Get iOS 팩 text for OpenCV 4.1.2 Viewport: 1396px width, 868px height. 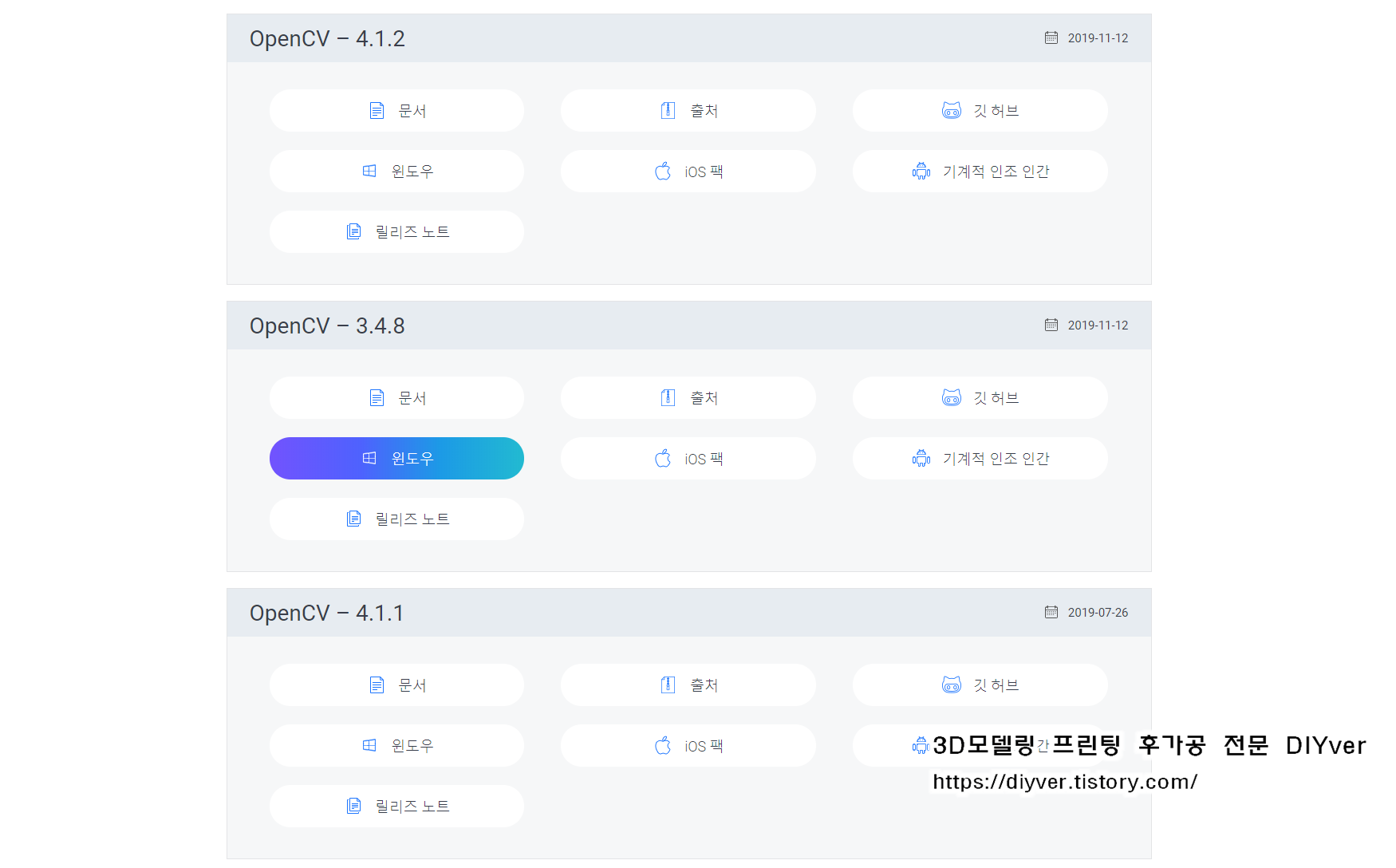coord(704,172)
